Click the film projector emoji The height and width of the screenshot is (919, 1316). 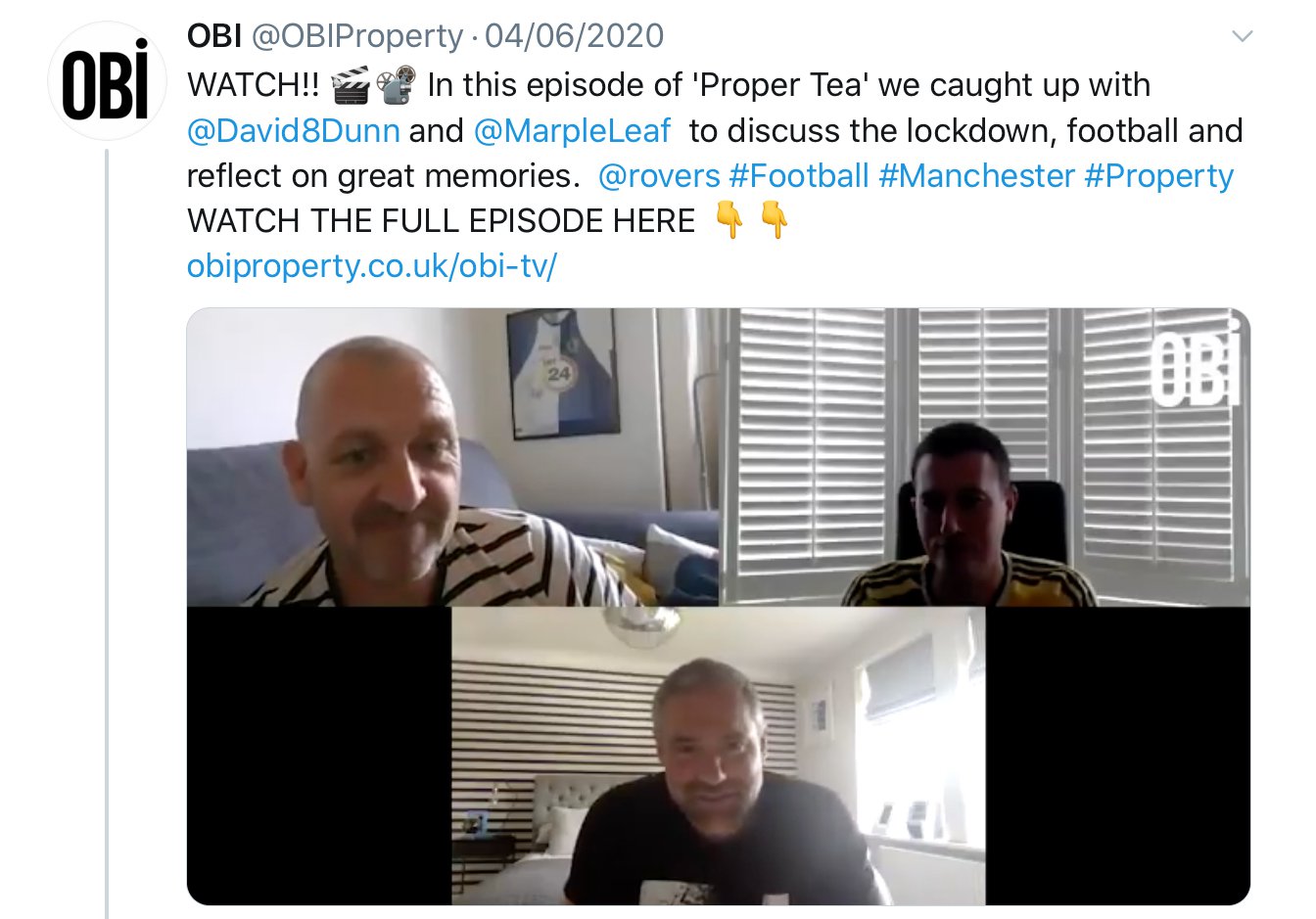pos(396,86)
